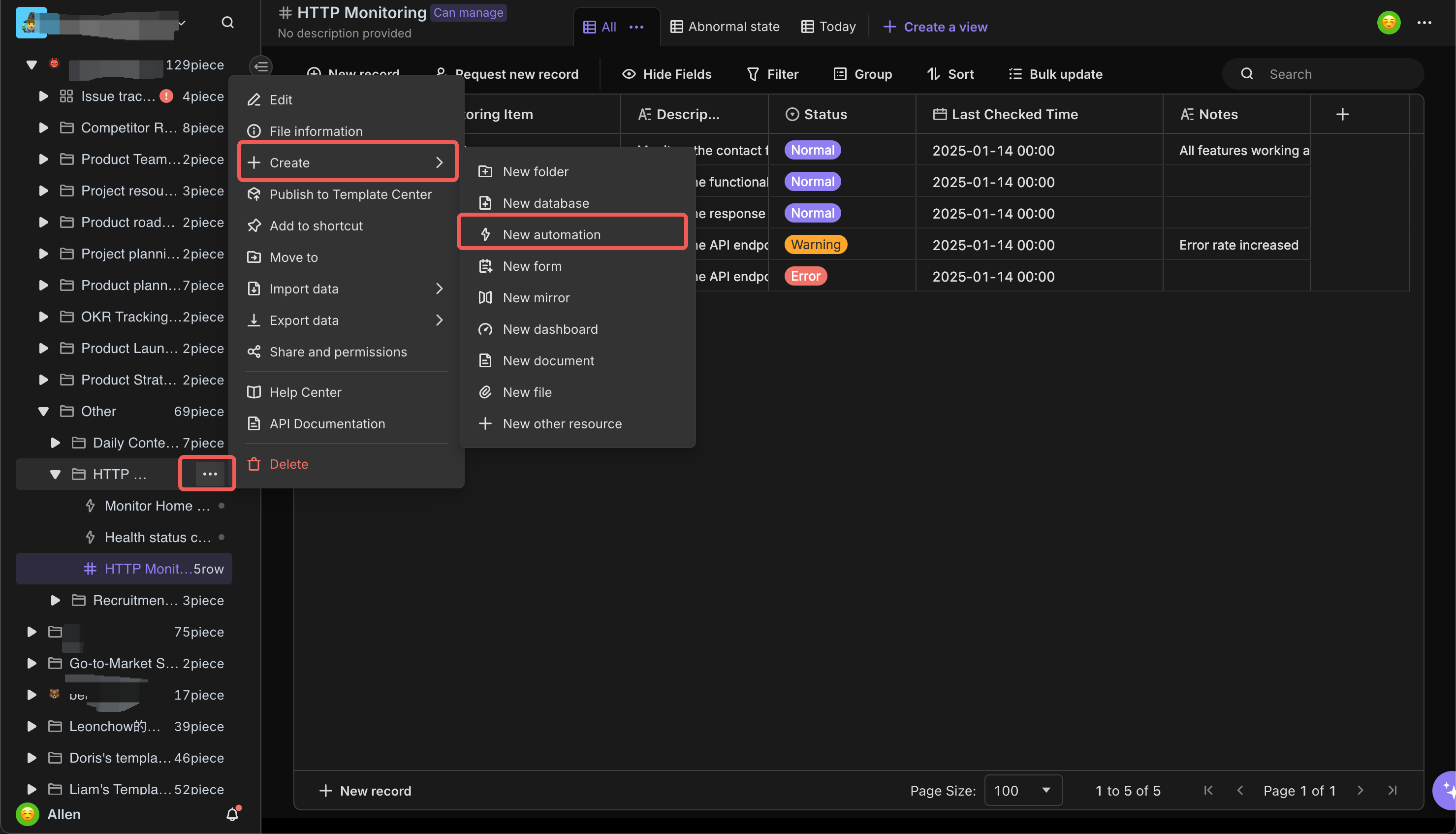Click the New record button
This screenshot has height=834, width=1456.
tap(365, 790)
